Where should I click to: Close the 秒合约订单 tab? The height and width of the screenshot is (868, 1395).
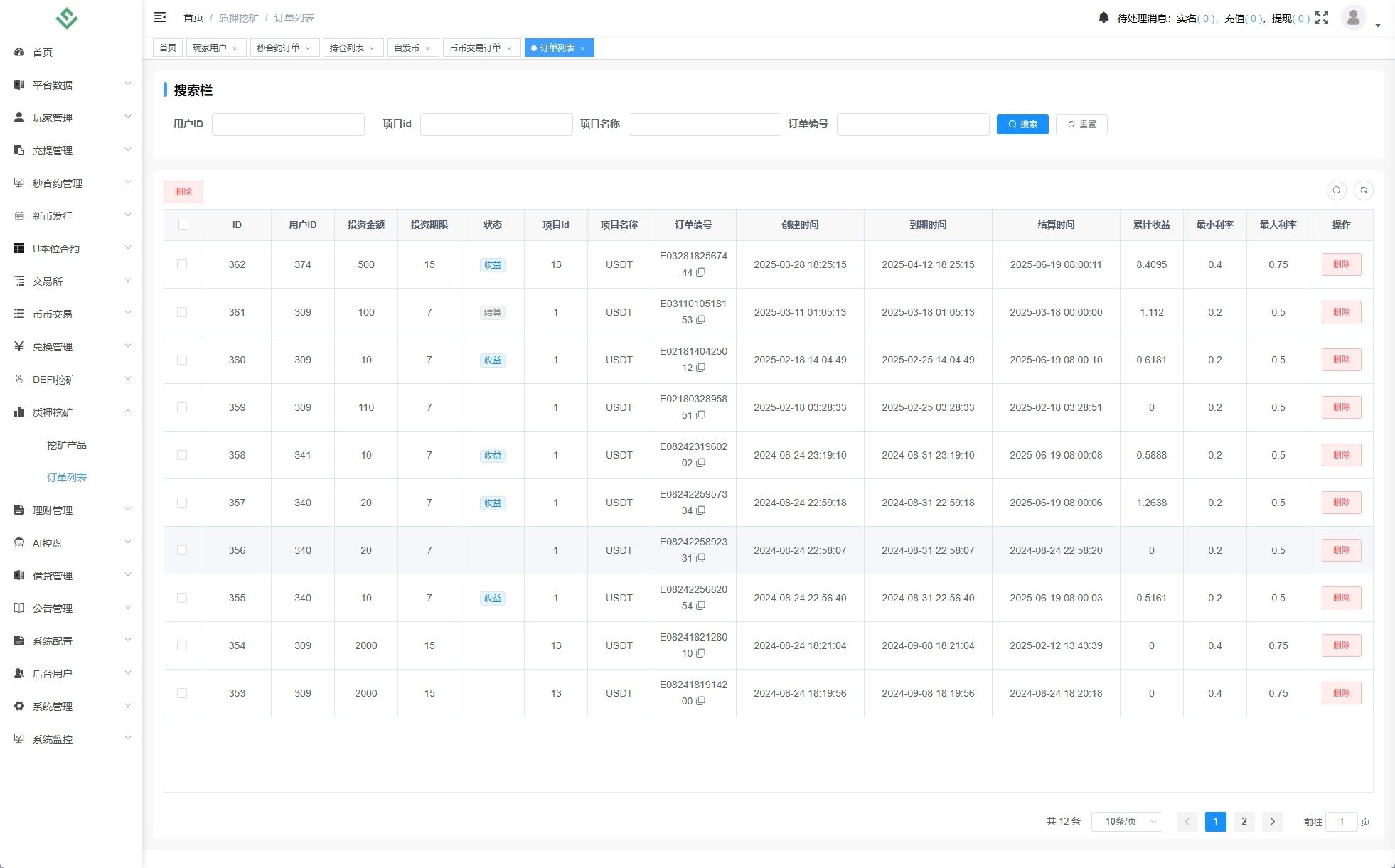[308, 48]
